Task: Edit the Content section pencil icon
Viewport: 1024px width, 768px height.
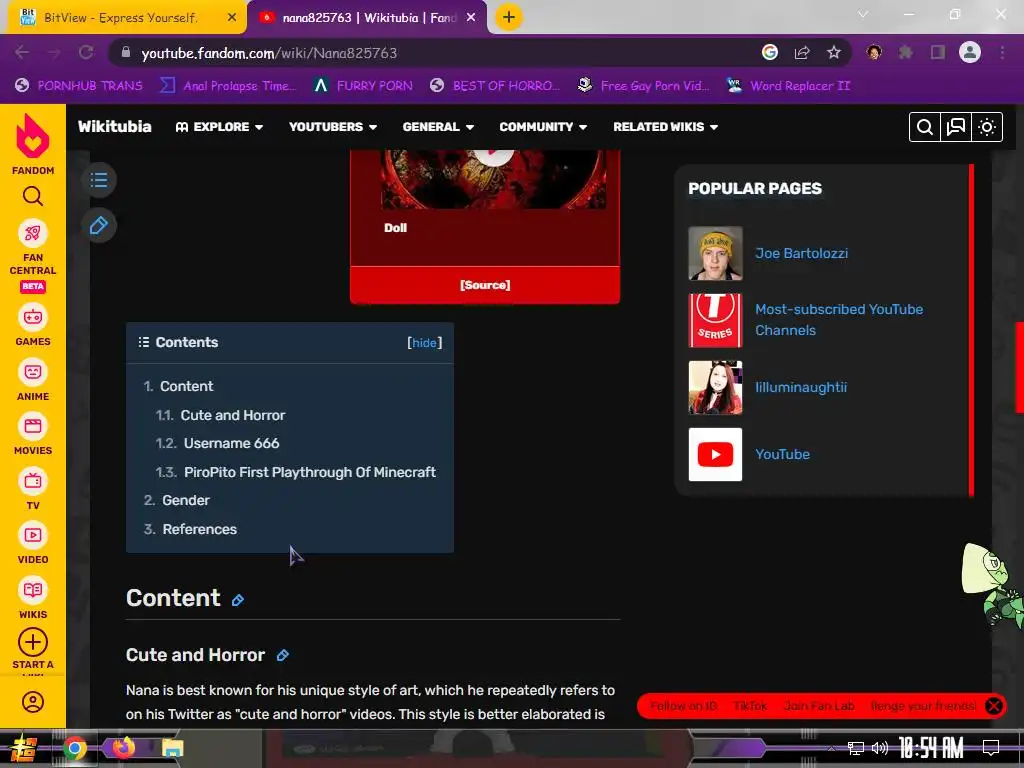Action: coord(238,600)
